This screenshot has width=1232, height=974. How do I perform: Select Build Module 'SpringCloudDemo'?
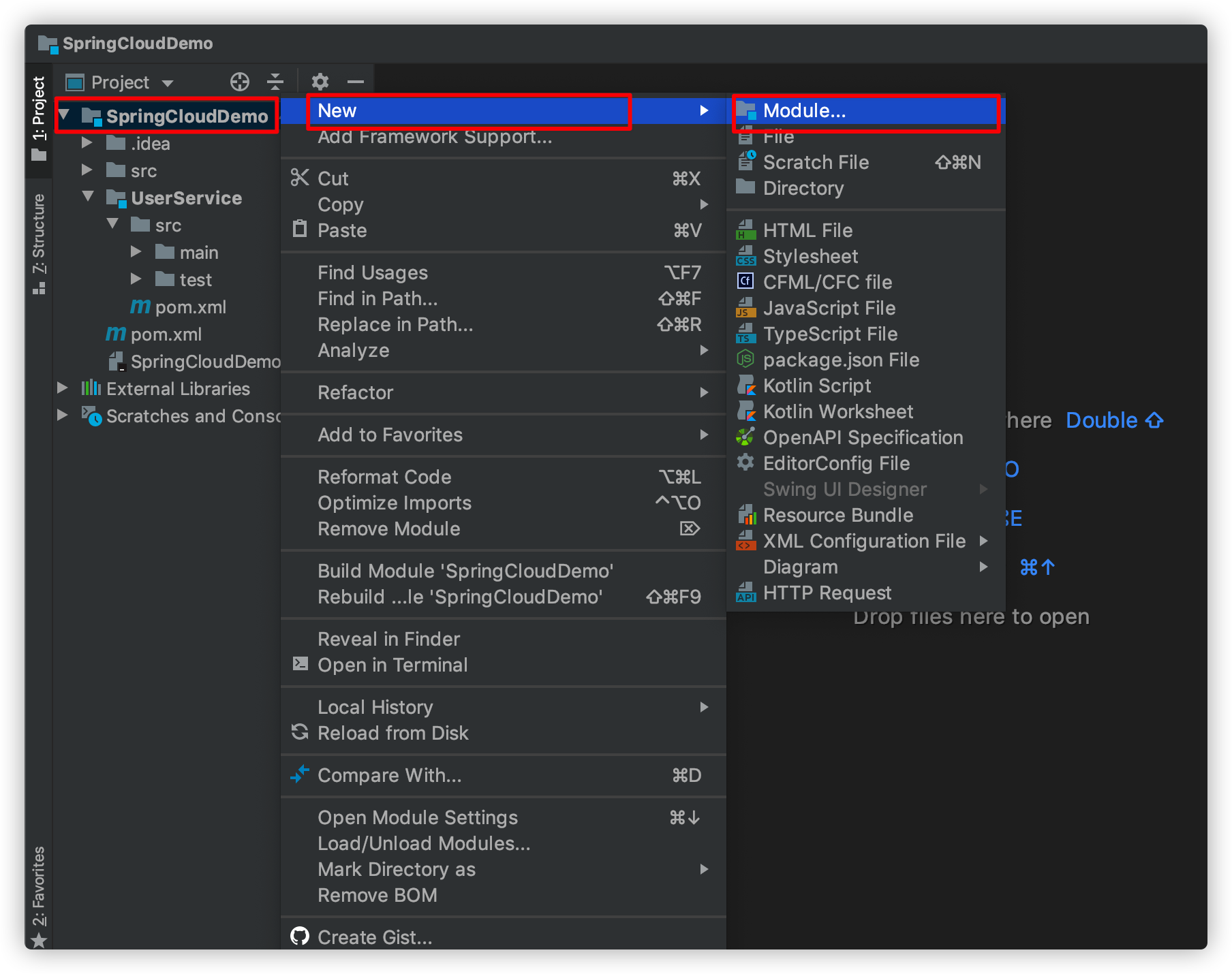pos(504,571)
